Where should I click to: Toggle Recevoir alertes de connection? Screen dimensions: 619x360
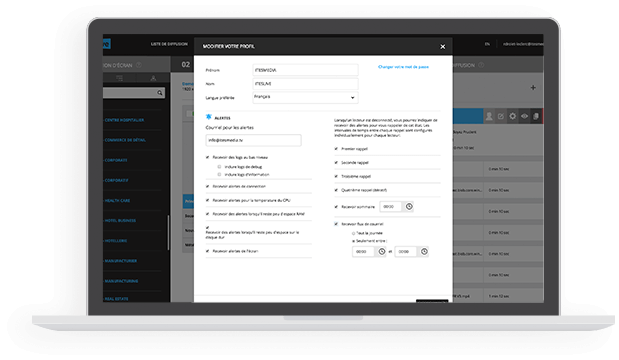coord(207,186)
